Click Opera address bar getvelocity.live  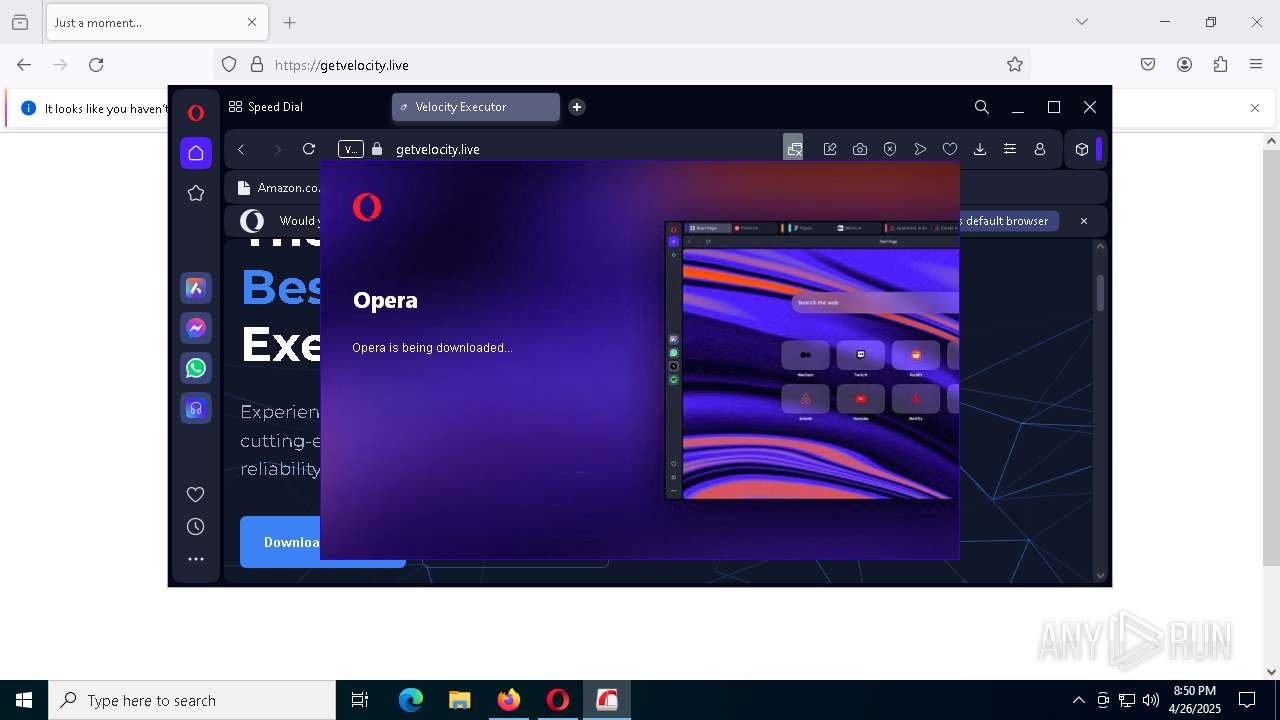click(x=438, y=149)
